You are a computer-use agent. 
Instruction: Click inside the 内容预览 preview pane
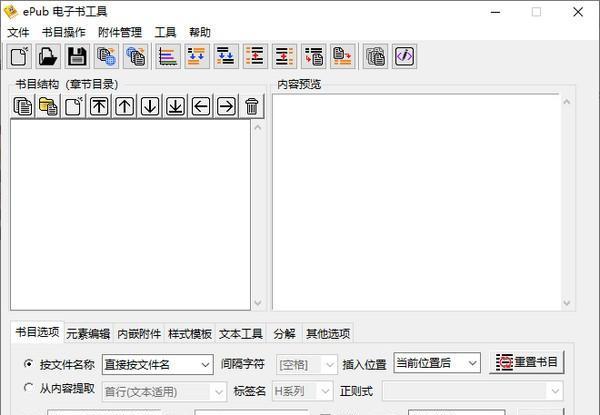click(x=416, y=202)
